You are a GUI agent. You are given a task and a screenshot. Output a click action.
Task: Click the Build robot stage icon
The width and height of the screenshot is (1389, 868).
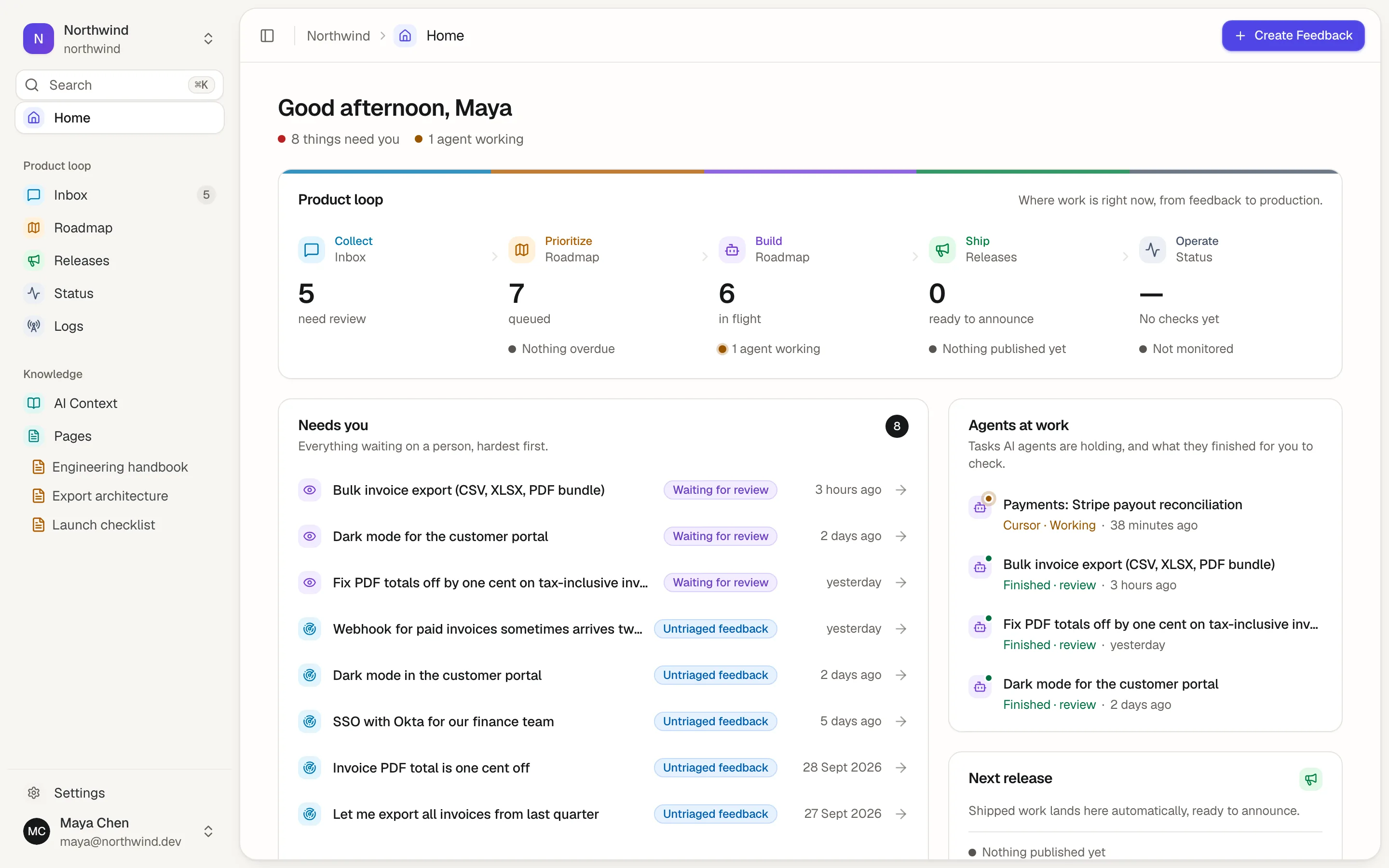coord(732,250)
